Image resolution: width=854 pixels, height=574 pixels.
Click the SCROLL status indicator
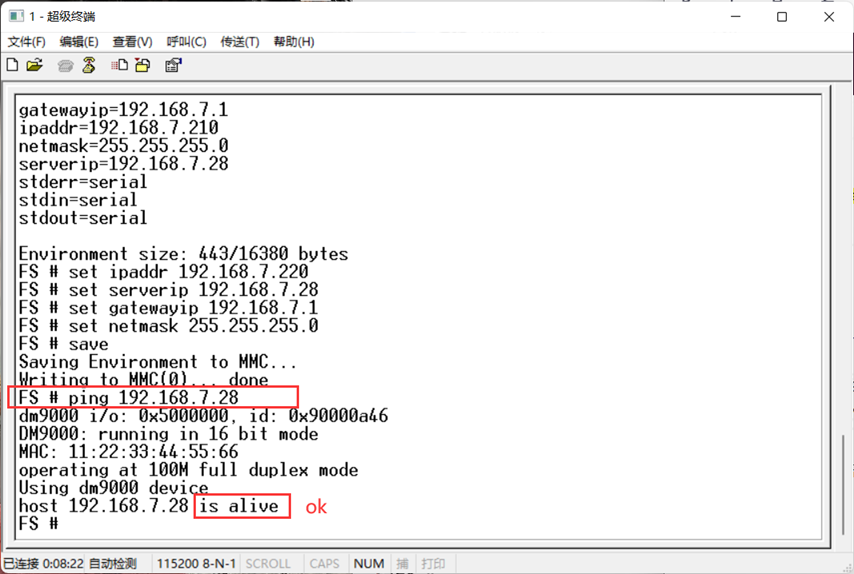(268, 564)
